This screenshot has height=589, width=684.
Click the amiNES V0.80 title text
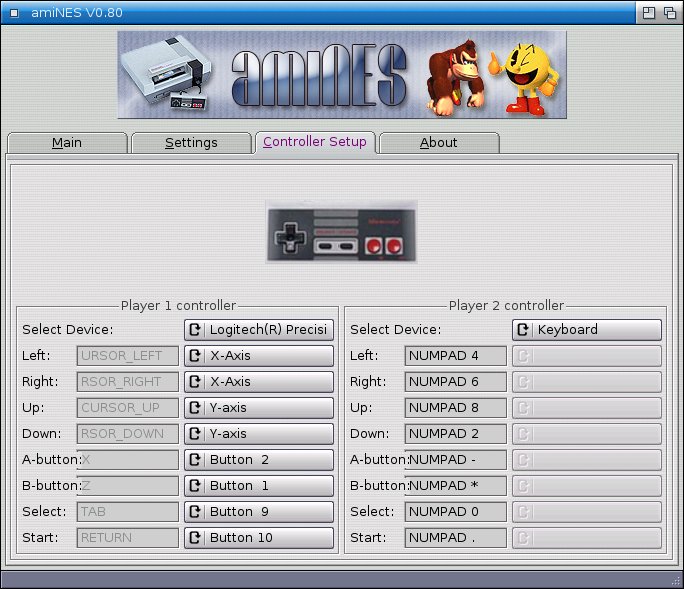pyautogui.click(x=77, y=13)
